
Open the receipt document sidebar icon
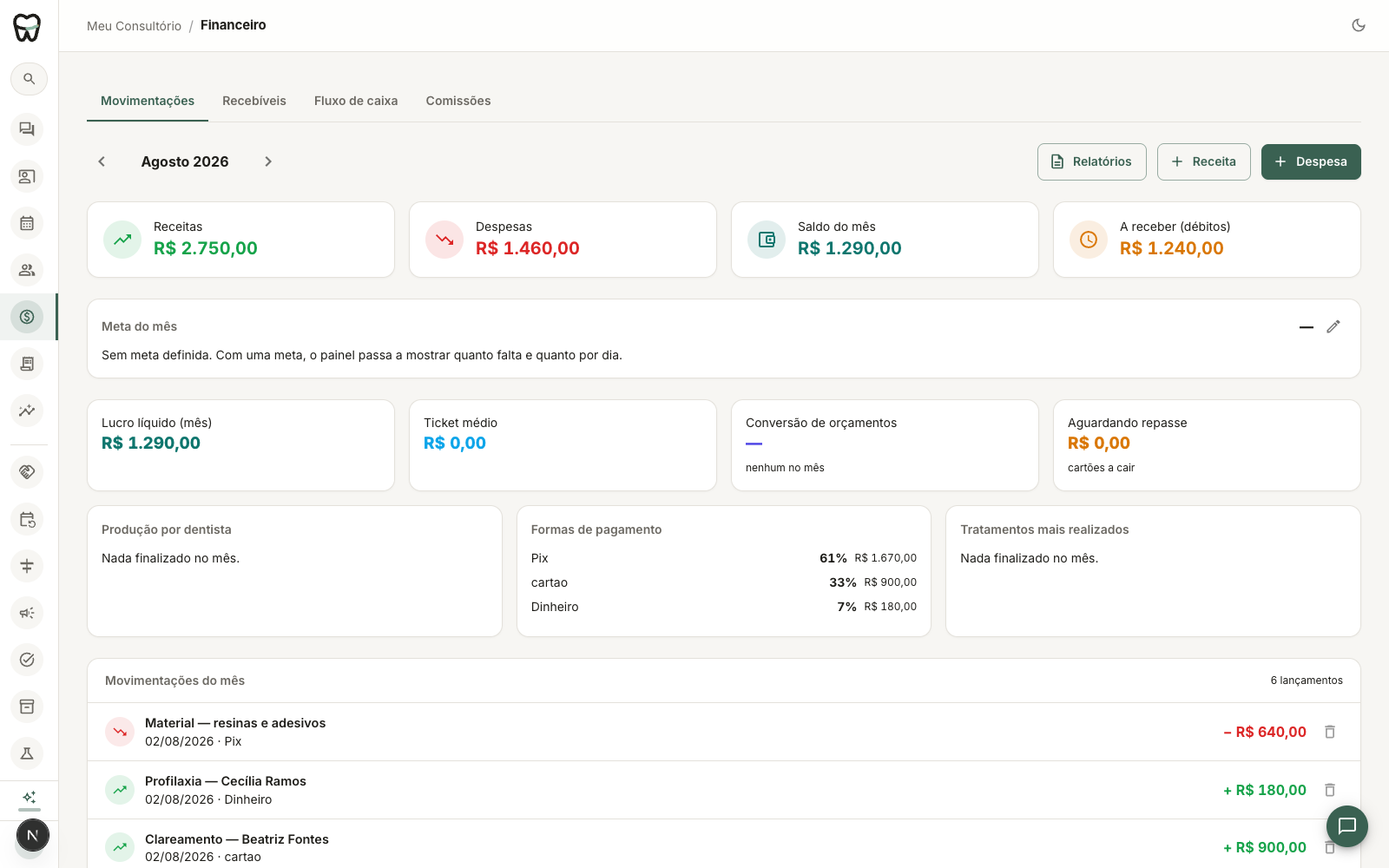[x=27, y=364]
